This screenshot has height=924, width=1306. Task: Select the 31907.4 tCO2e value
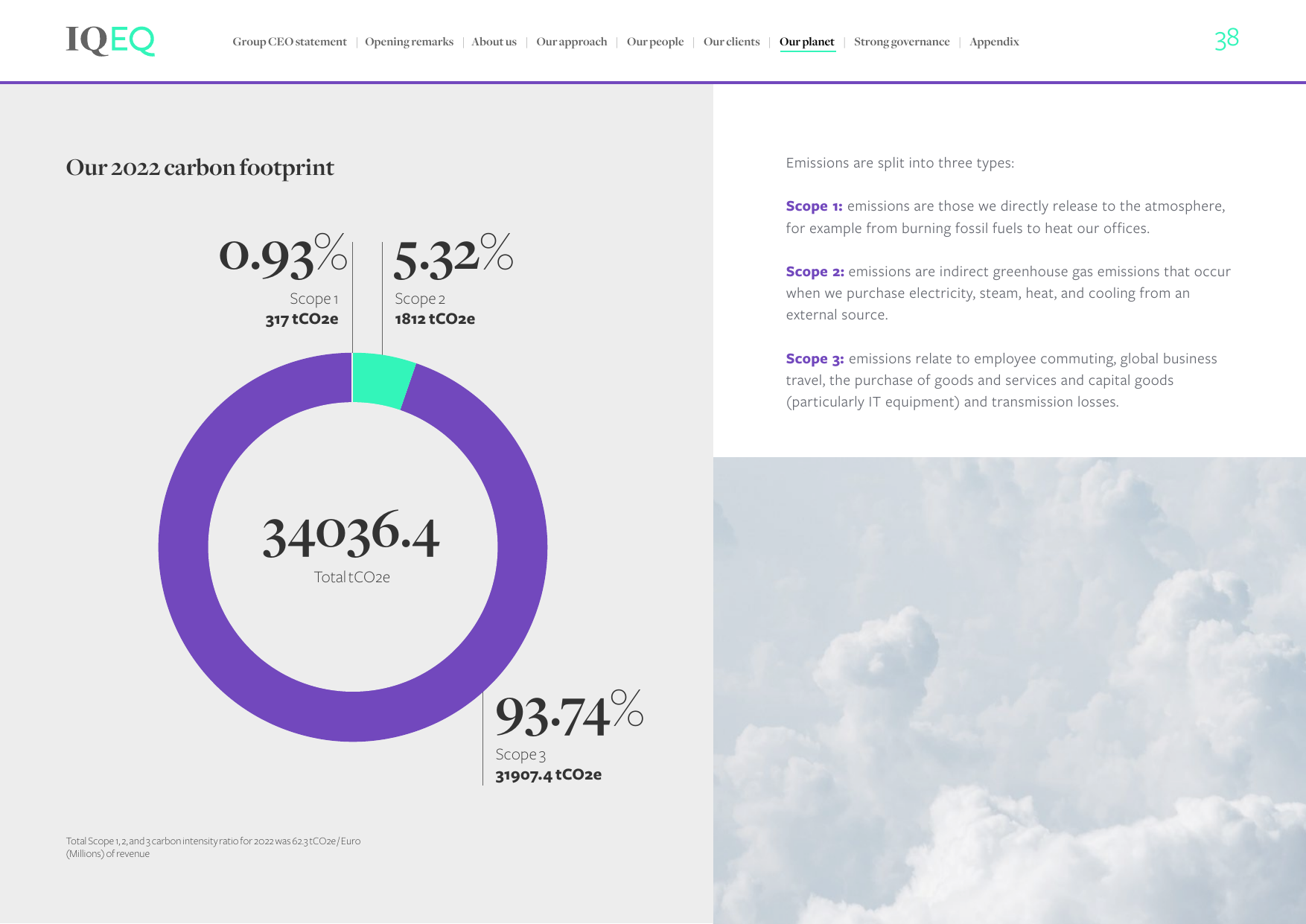548,774
